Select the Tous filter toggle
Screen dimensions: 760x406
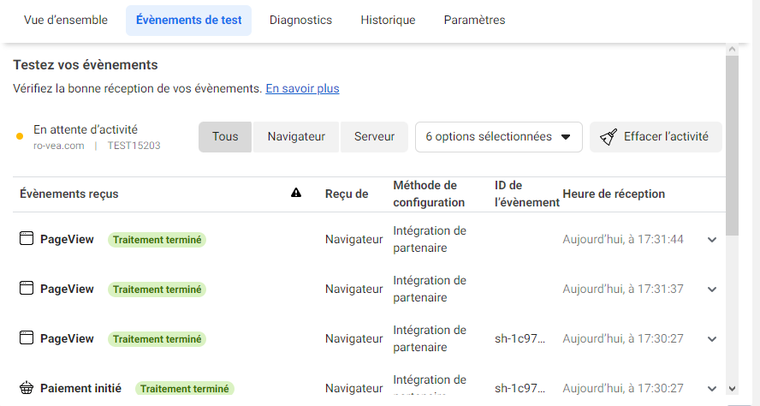(x=225, y=137)
